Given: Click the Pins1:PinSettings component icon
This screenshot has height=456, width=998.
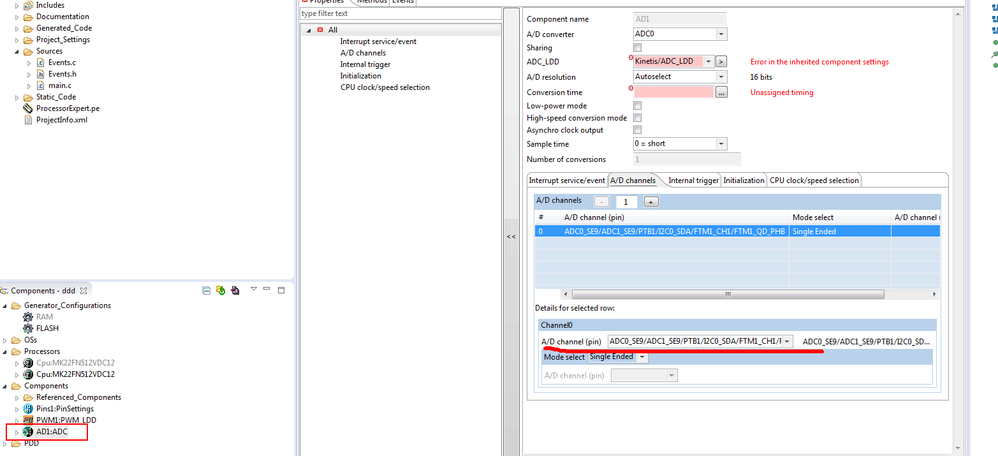Looking at the screenshot, I should pos(28,408).
